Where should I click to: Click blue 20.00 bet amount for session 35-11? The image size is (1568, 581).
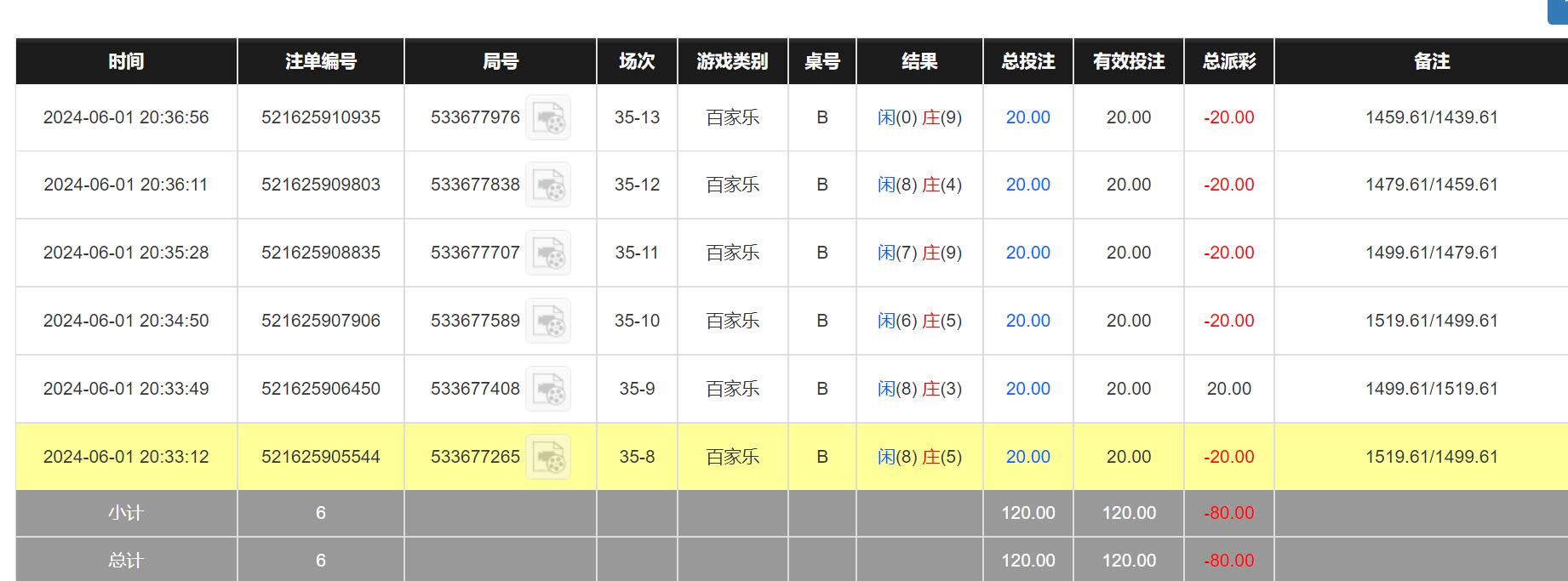(1027, 253)
